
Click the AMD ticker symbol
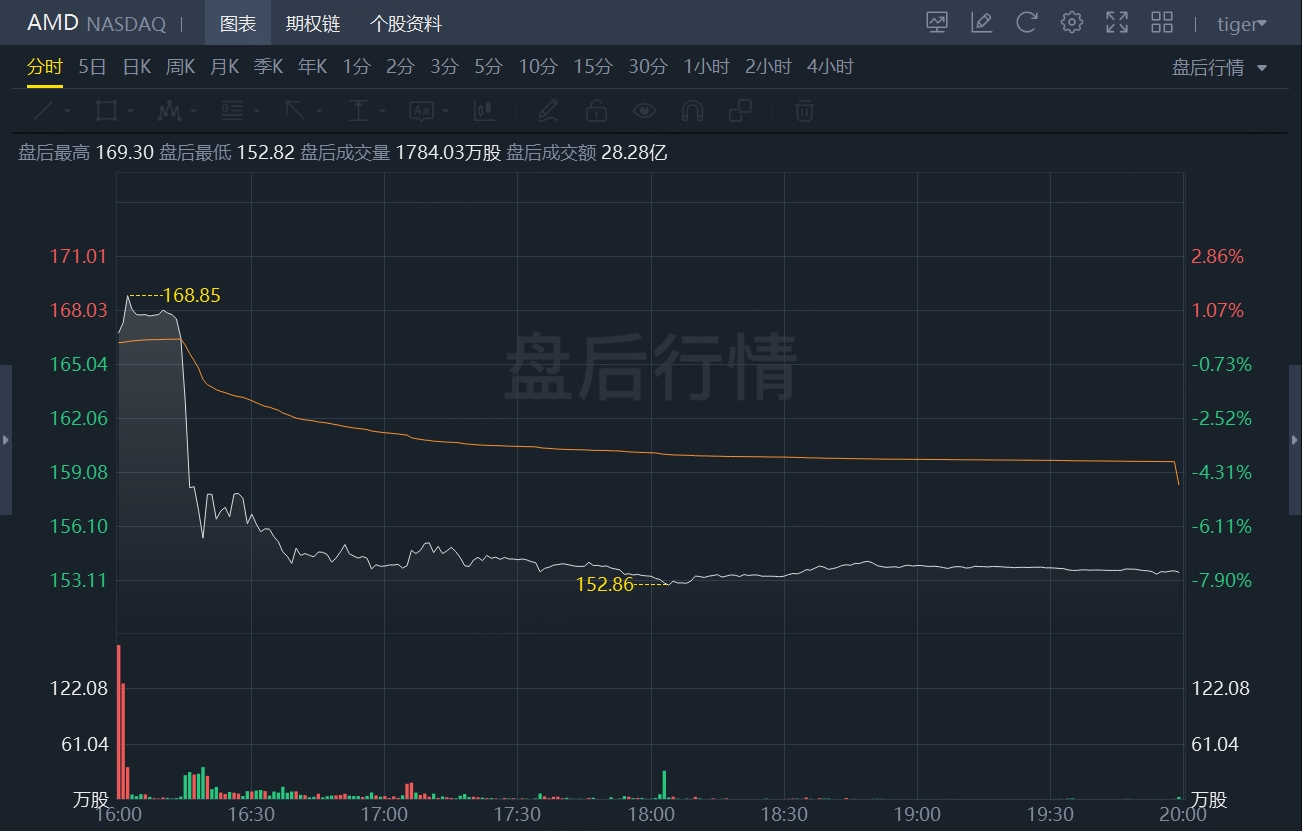tap(52, 23)
